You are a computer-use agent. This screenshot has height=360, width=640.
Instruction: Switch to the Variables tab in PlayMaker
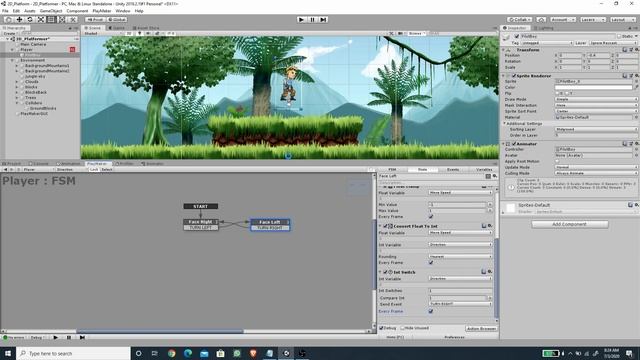[x=483, y=169]
